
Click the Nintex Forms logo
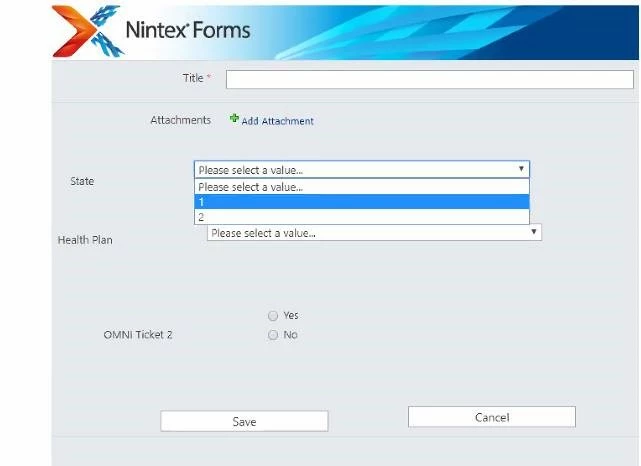pos(151,31)
